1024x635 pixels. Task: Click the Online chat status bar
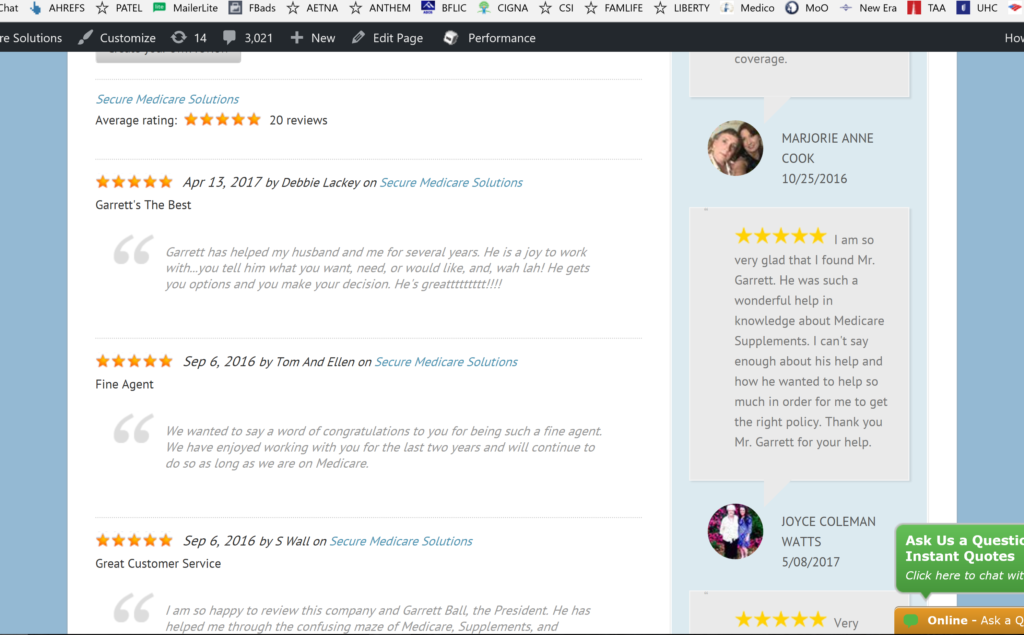pos(960,621)
